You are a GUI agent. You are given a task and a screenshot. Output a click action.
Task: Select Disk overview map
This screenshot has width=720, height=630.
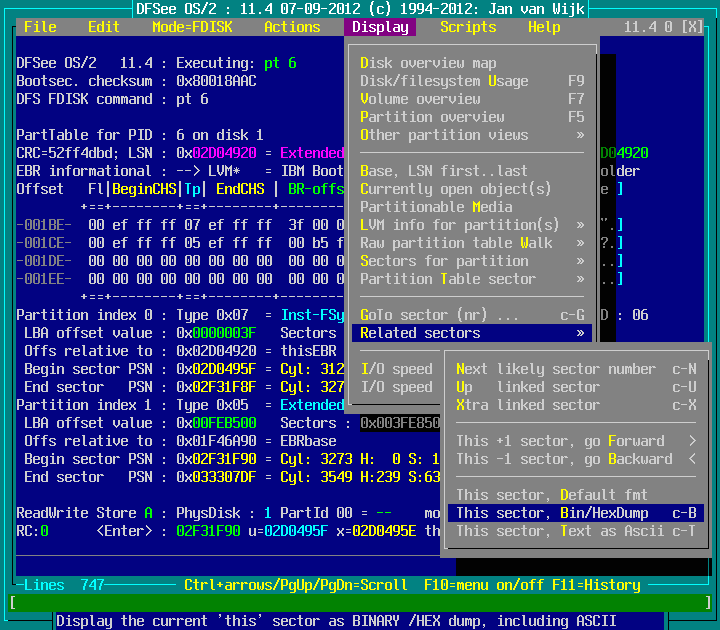(472, 63)
